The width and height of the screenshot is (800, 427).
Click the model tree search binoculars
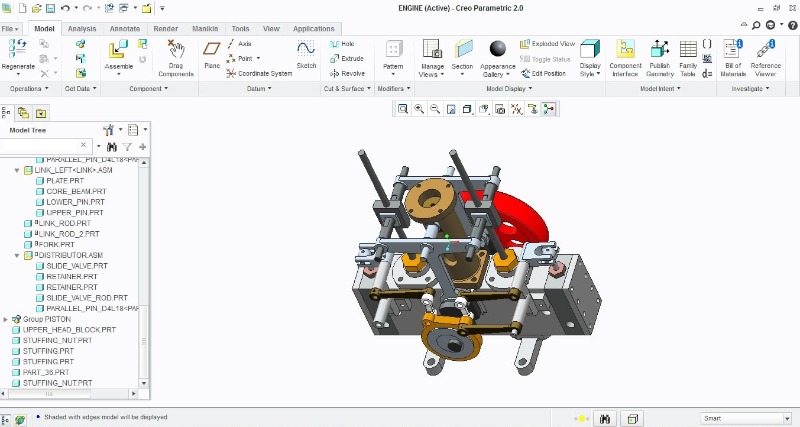[112, 147]
